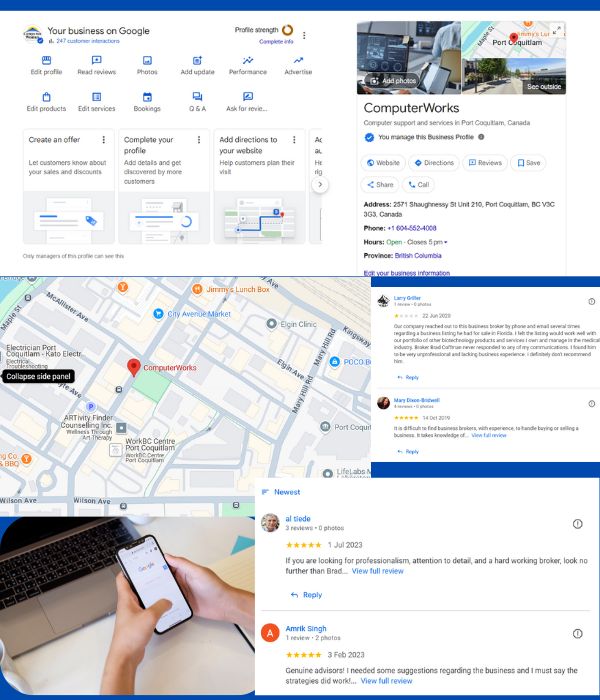Click the Call button

click(x=419, y=184)
